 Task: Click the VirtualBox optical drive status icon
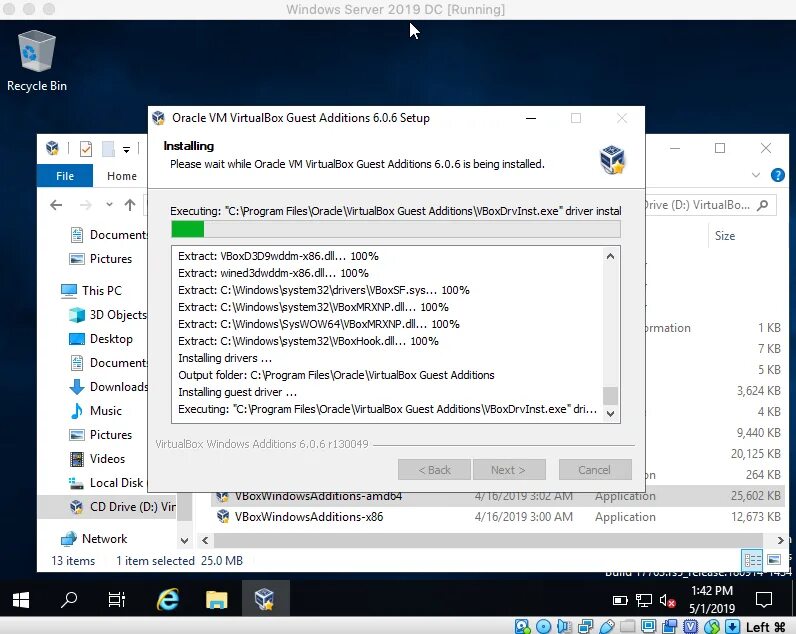pos(543,627)
